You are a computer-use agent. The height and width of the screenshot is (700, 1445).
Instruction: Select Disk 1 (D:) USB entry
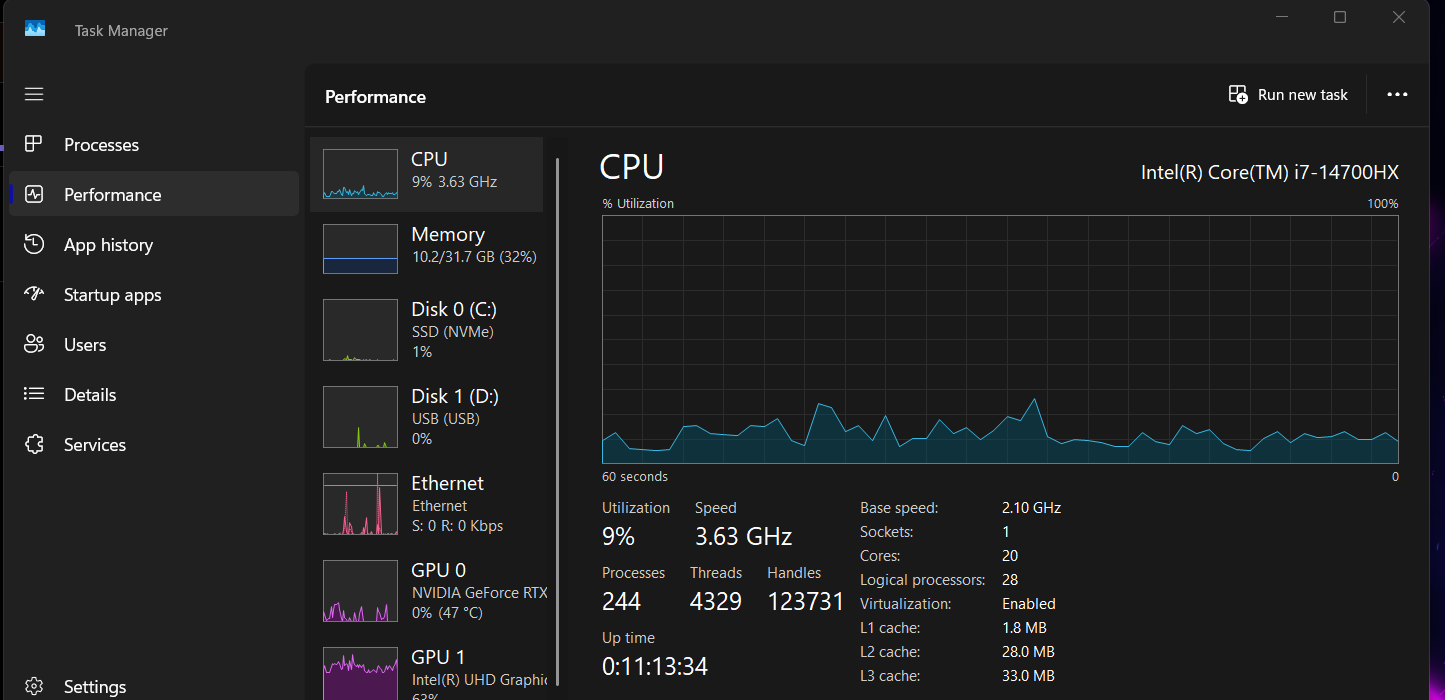(x=430, y=417)
